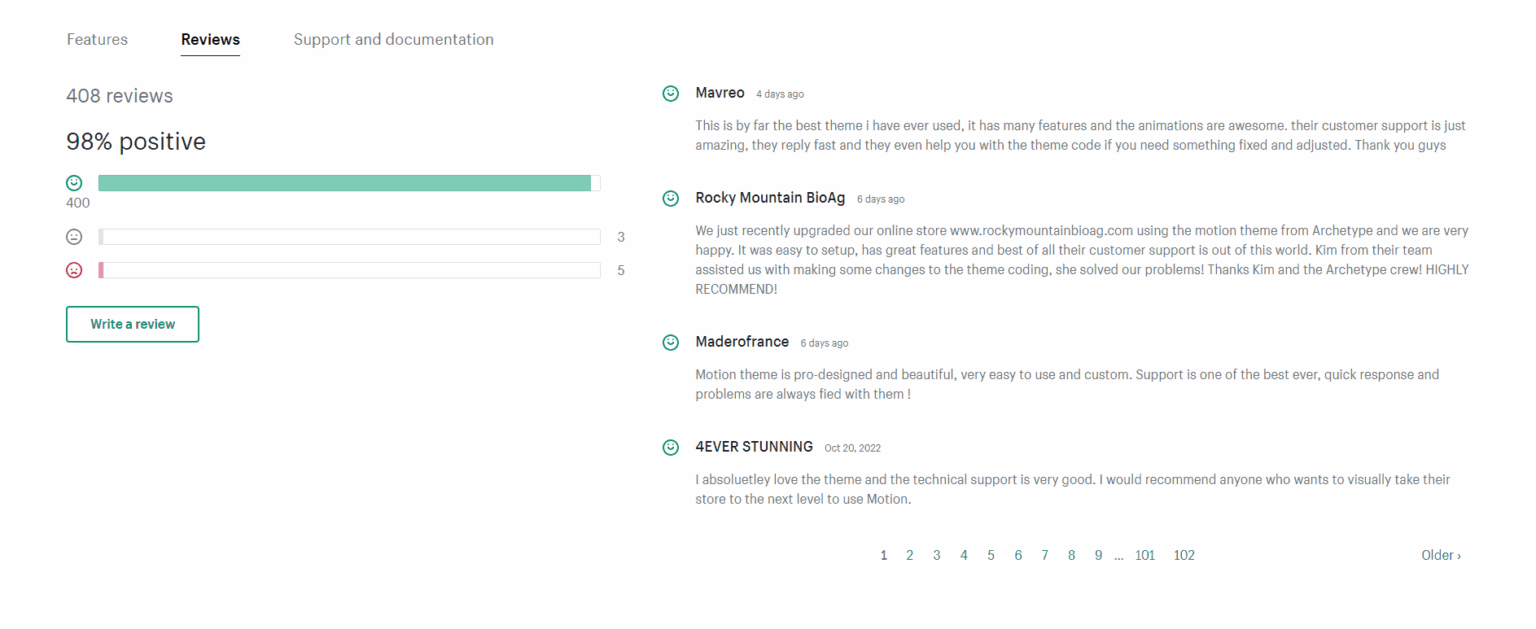This screenshot has height=629, width=1536.
Task: Click the smiley icon beside 4EVER STUNNING
Action: coord(670,447)
